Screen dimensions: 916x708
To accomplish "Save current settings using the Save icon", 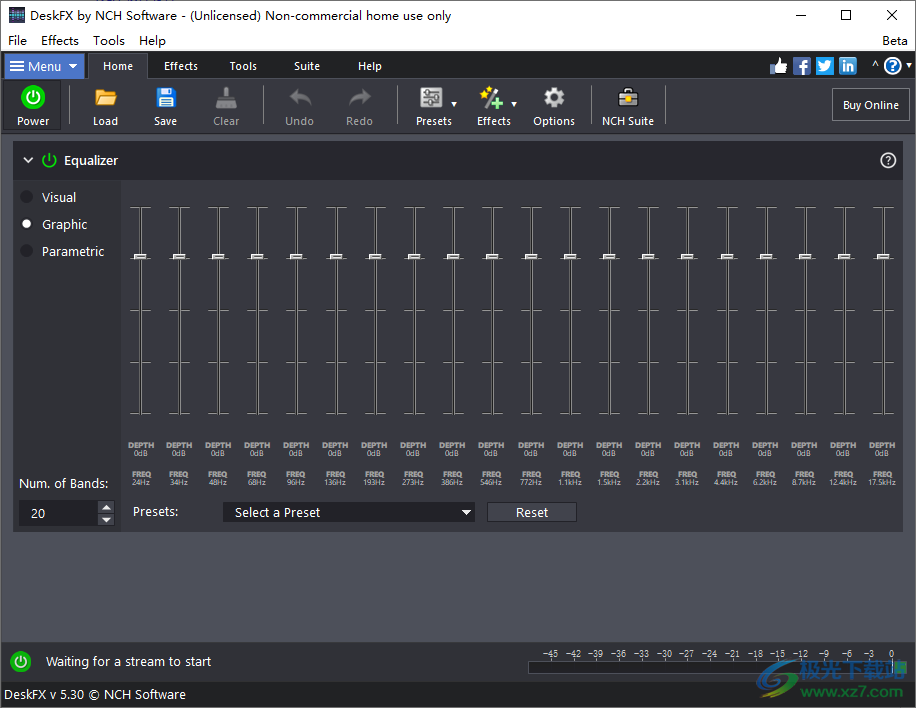I will point(165,97).
